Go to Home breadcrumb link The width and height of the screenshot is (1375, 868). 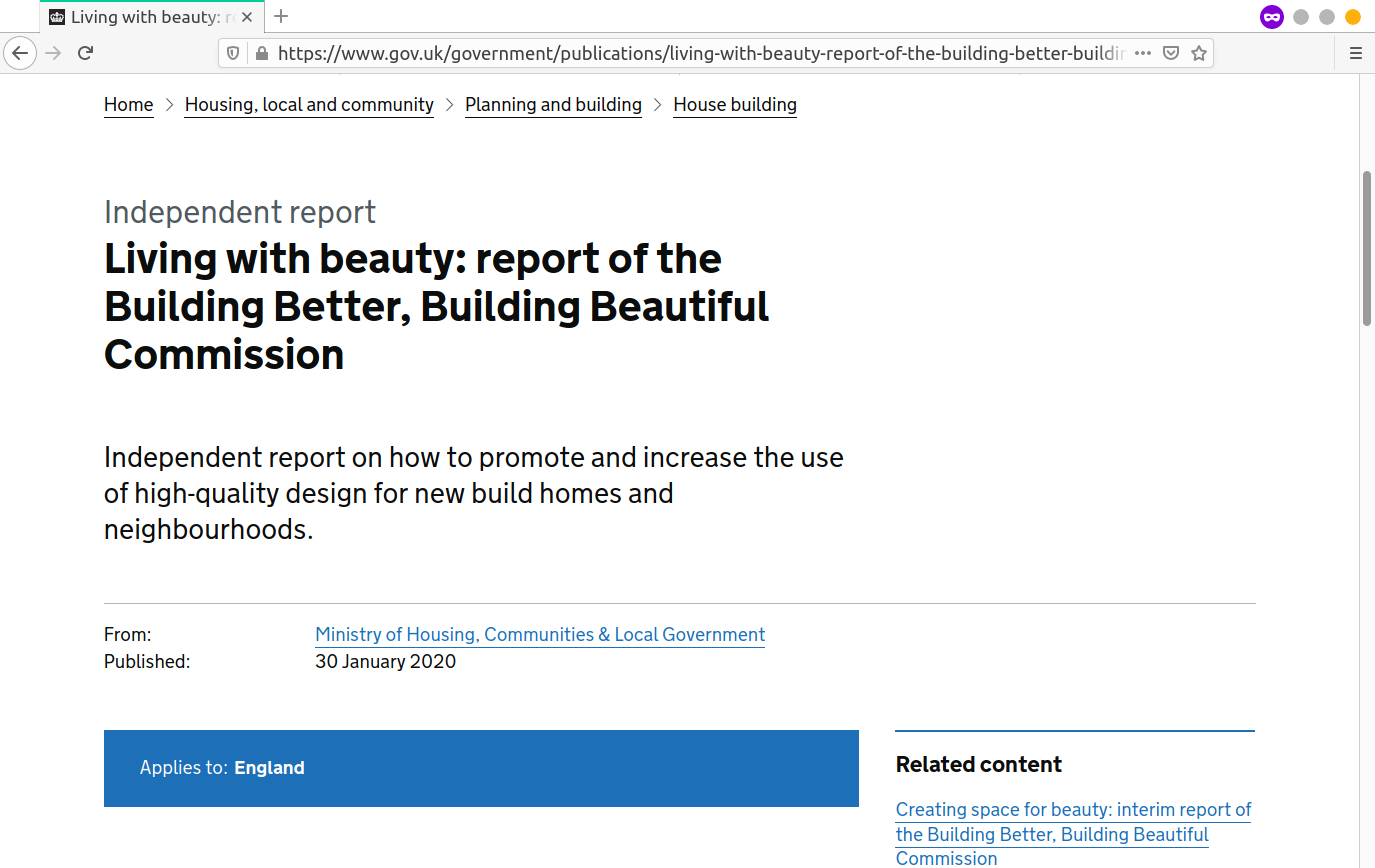129,105
